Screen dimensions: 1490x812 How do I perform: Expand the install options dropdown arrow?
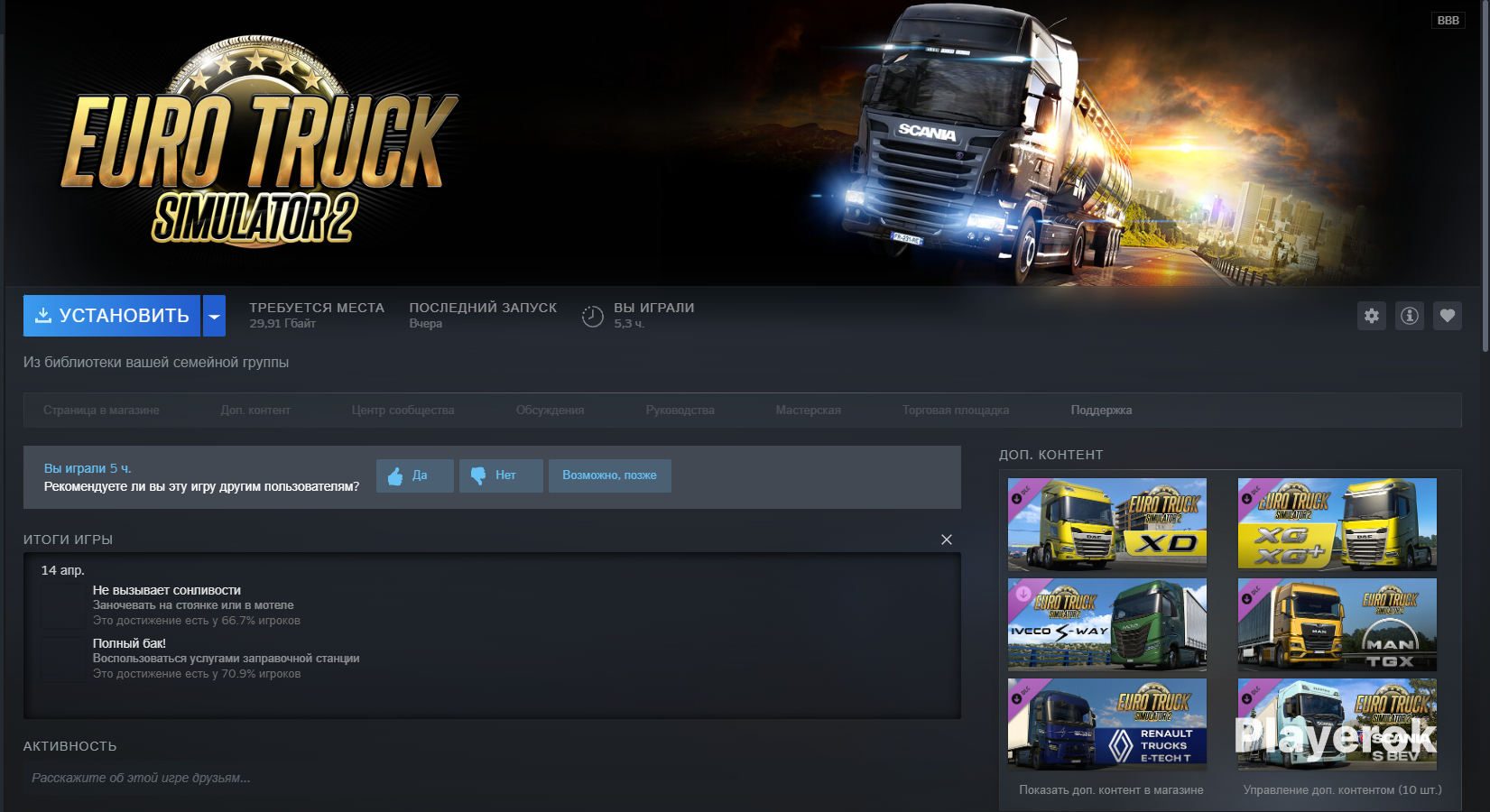214,316
